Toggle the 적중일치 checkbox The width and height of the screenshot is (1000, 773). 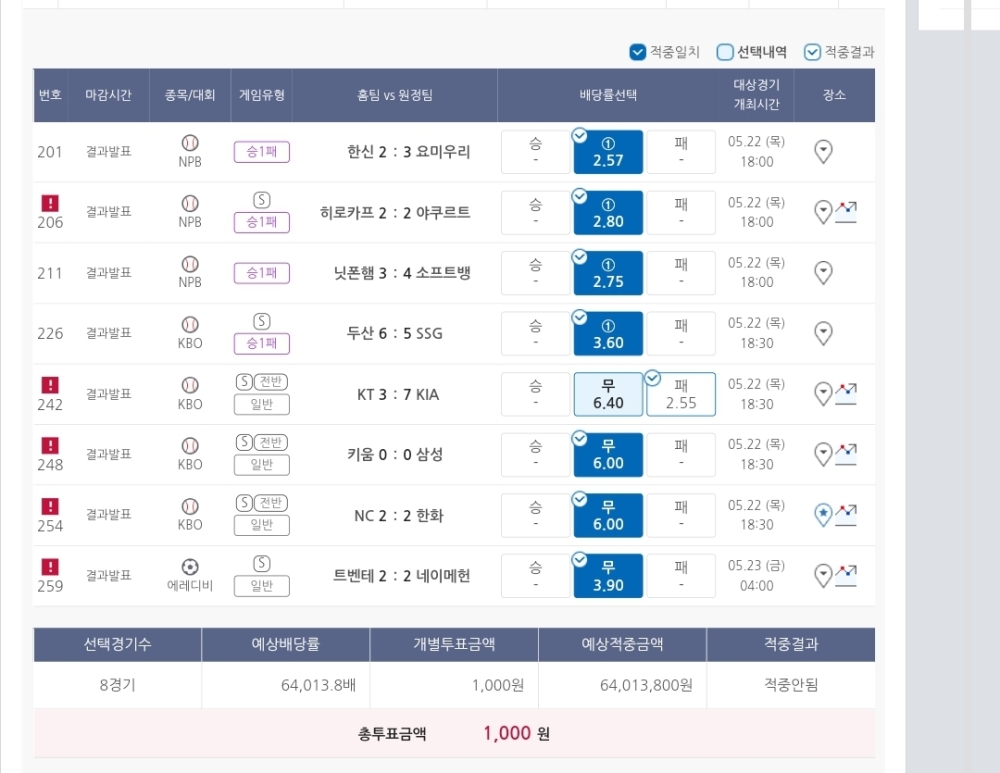(637, 52)
